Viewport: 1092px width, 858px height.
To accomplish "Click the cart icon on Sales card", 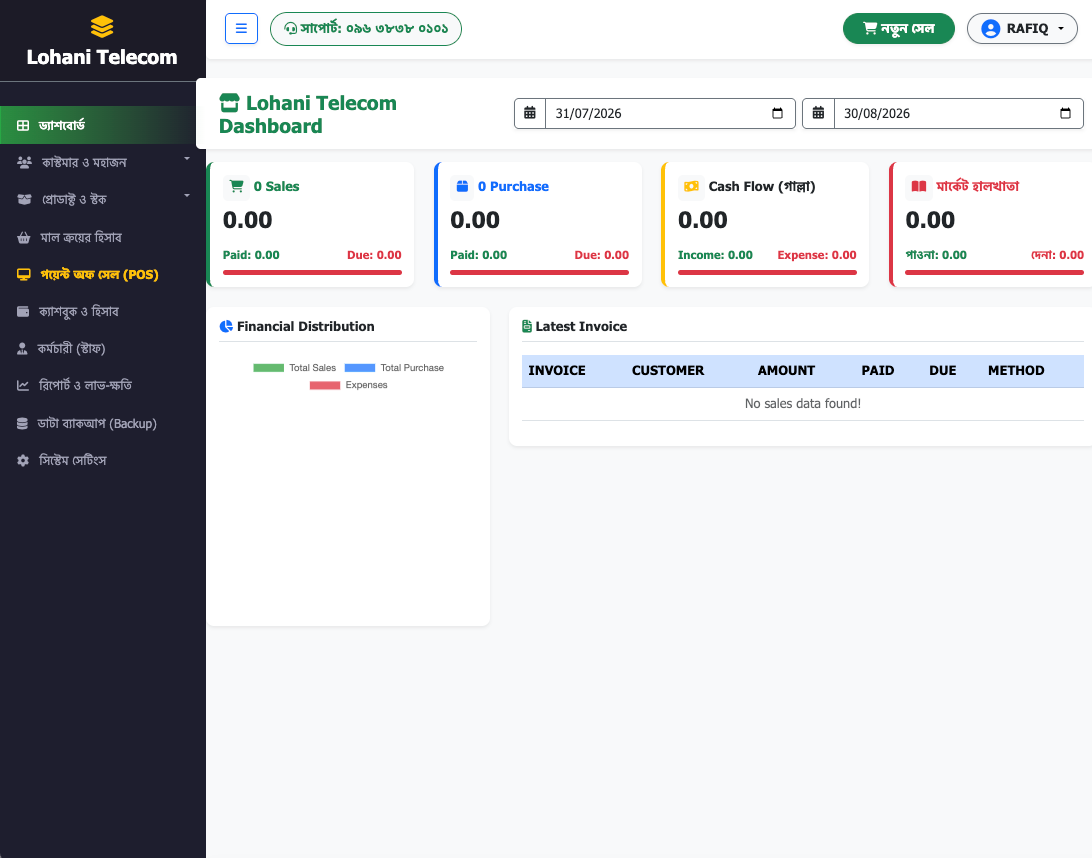I will pos(236,187).
